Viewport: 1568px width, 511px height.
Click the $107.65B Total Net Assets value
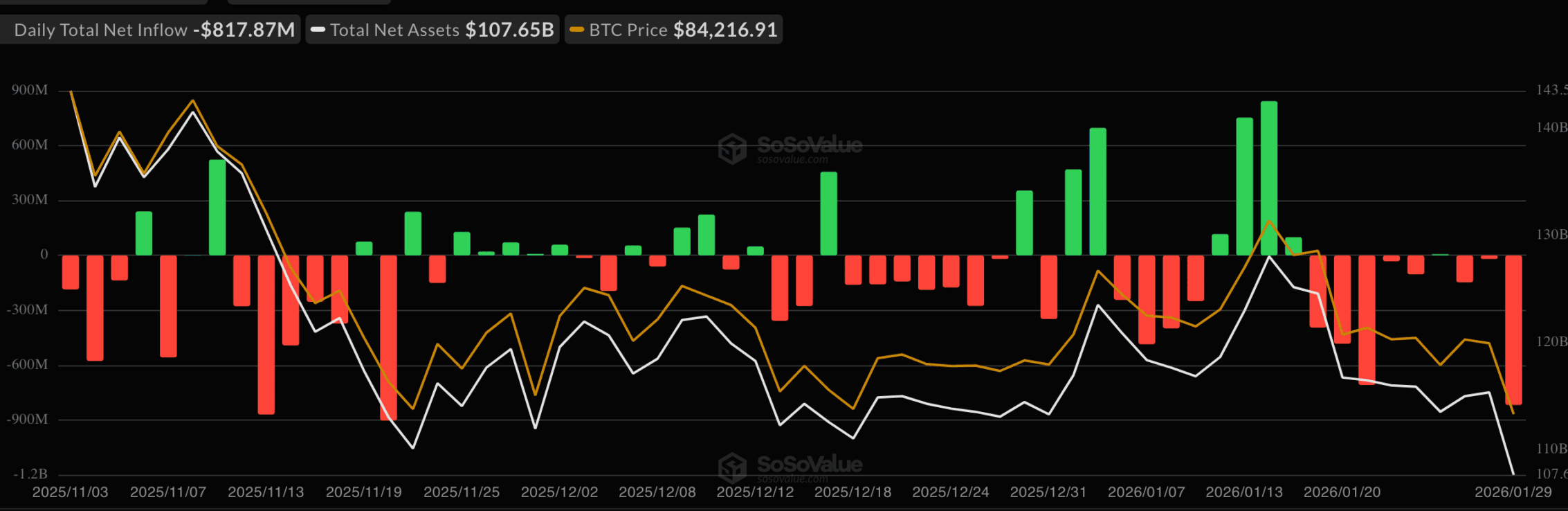pyautogui.click(x=509, y=30)
